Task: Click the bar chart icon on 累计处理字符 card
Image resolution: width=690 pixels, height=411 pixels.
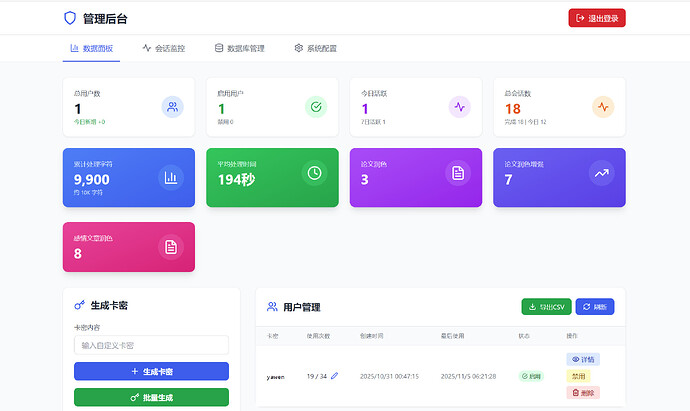Action: 171,177
